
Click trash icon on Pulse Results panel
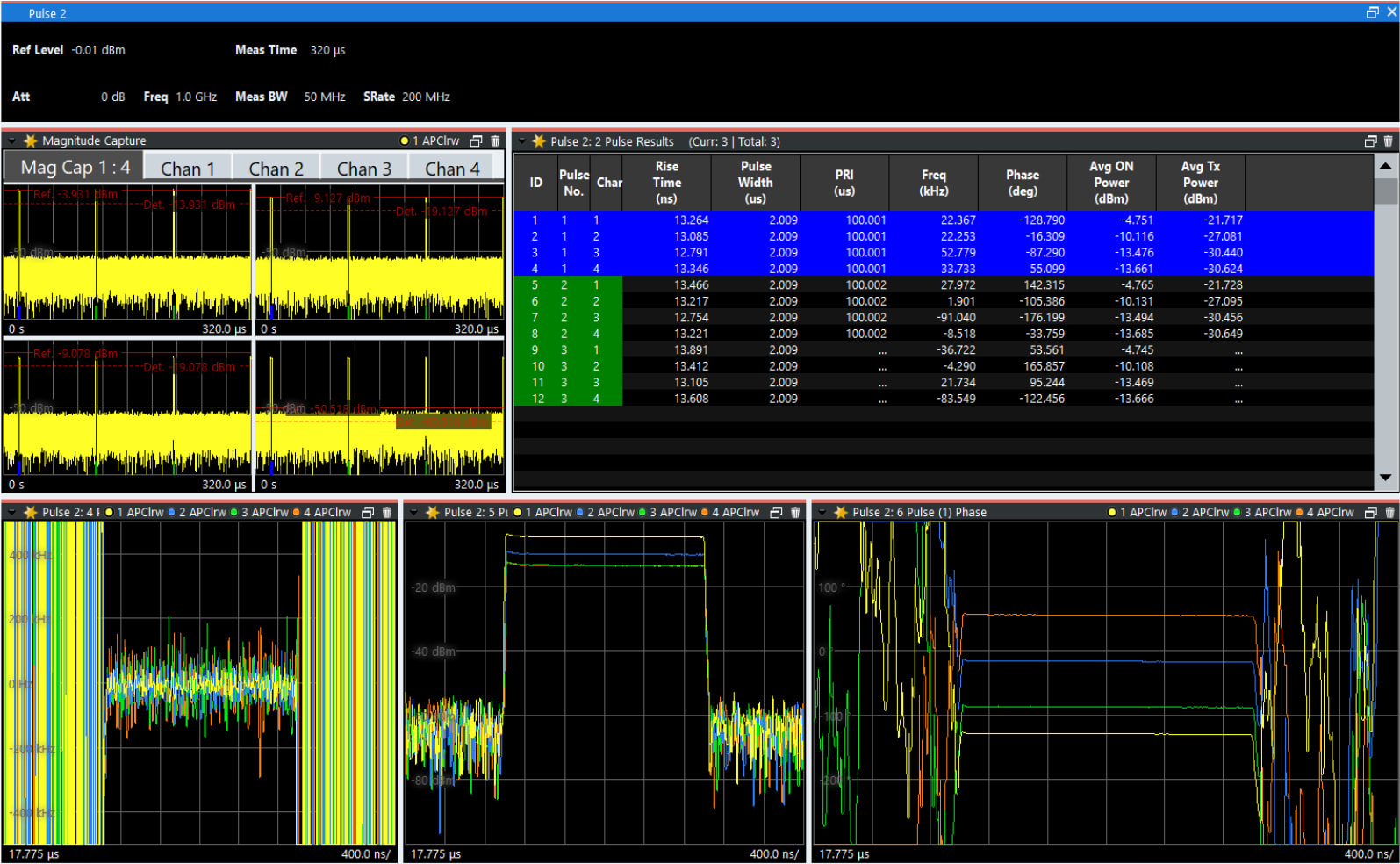tap(1388, 141)
